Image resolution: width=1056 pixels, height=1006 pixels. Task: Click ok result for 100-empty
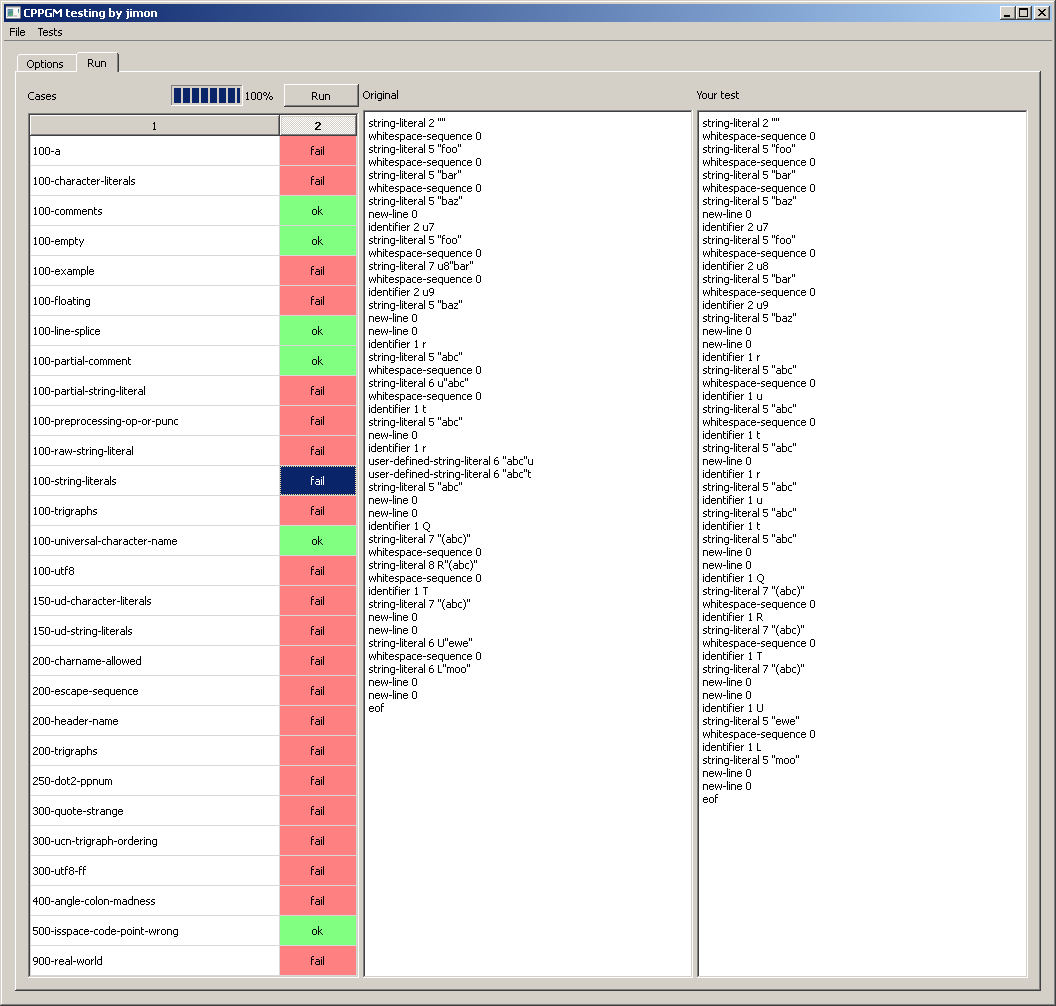317,241
